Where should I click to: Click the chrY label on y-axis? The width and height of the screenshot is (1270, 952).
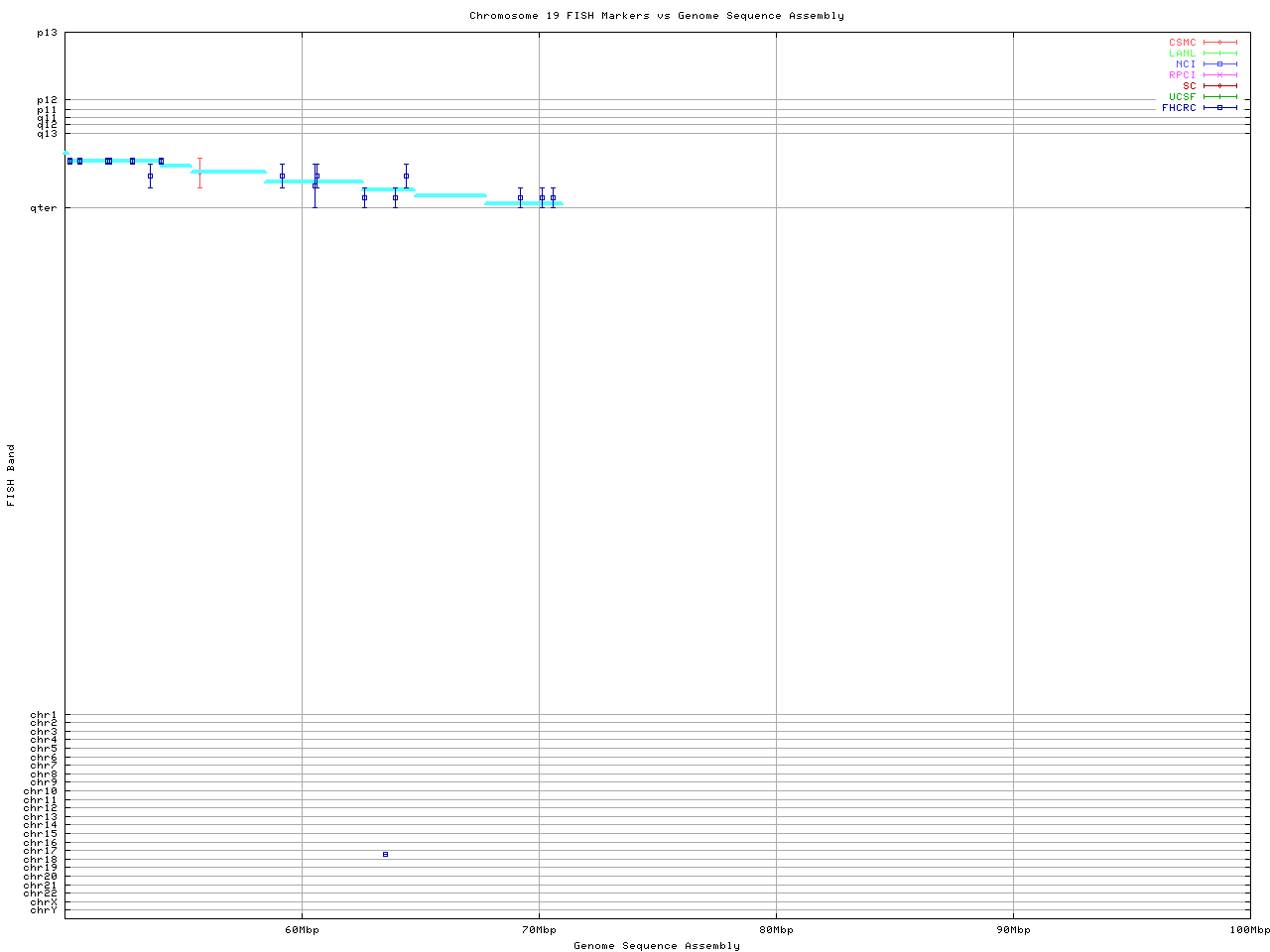44,909
